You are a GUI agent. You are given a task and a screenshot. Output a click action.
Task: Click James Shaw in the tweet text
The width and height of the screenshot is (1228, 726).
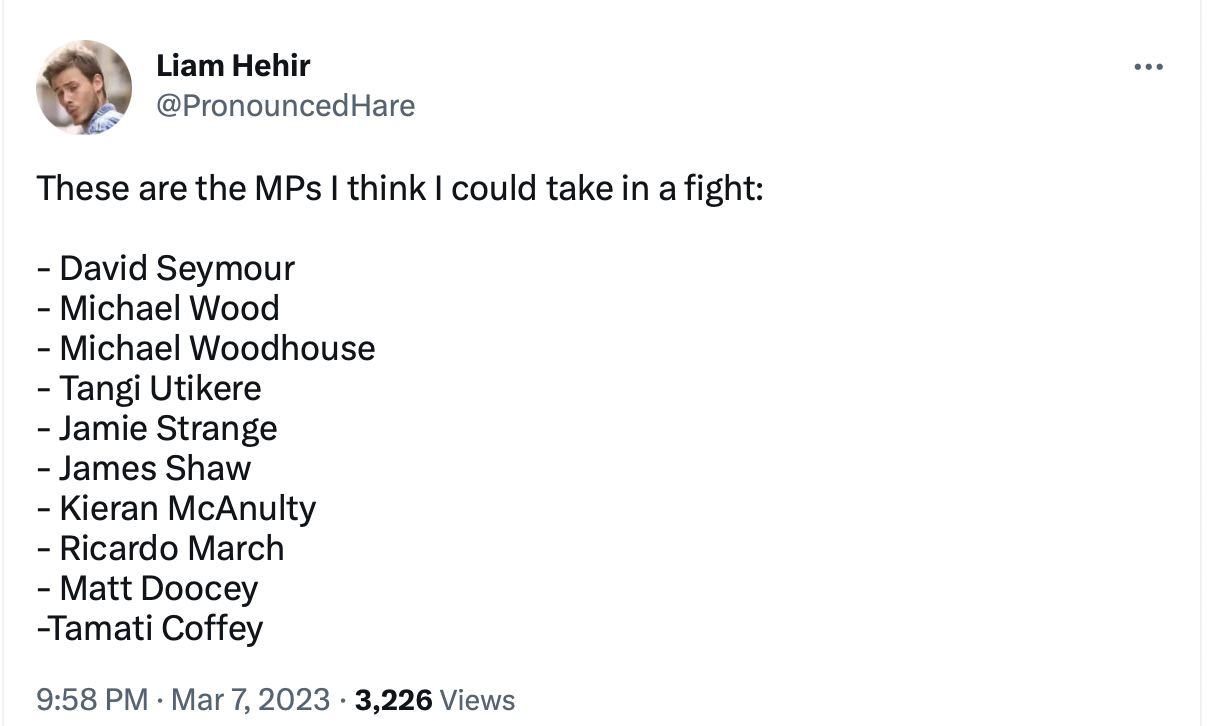click(x=155, y=468)
